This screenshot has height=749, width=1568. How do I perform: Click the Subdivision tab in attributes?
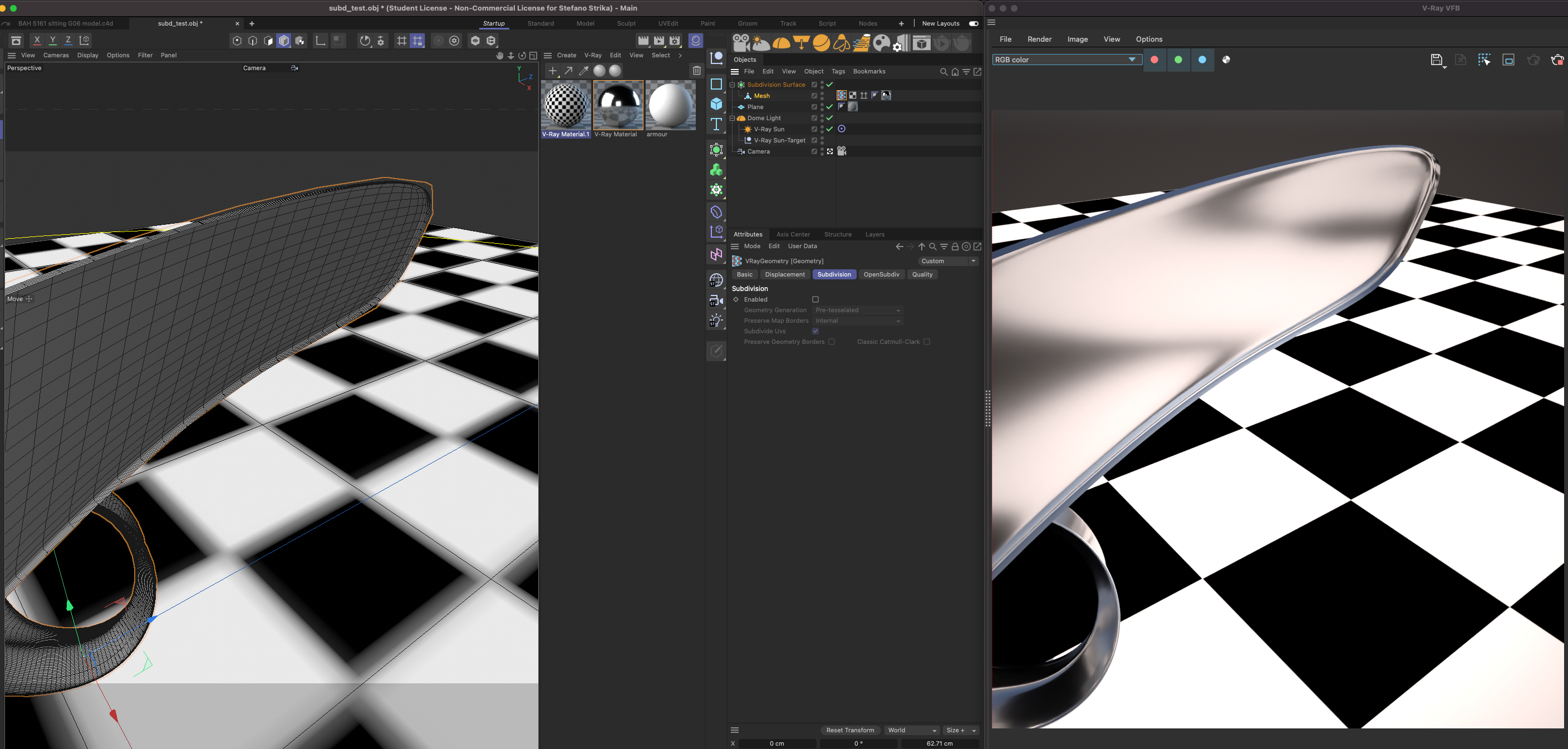pyautogui.click(x=834, y=275)
